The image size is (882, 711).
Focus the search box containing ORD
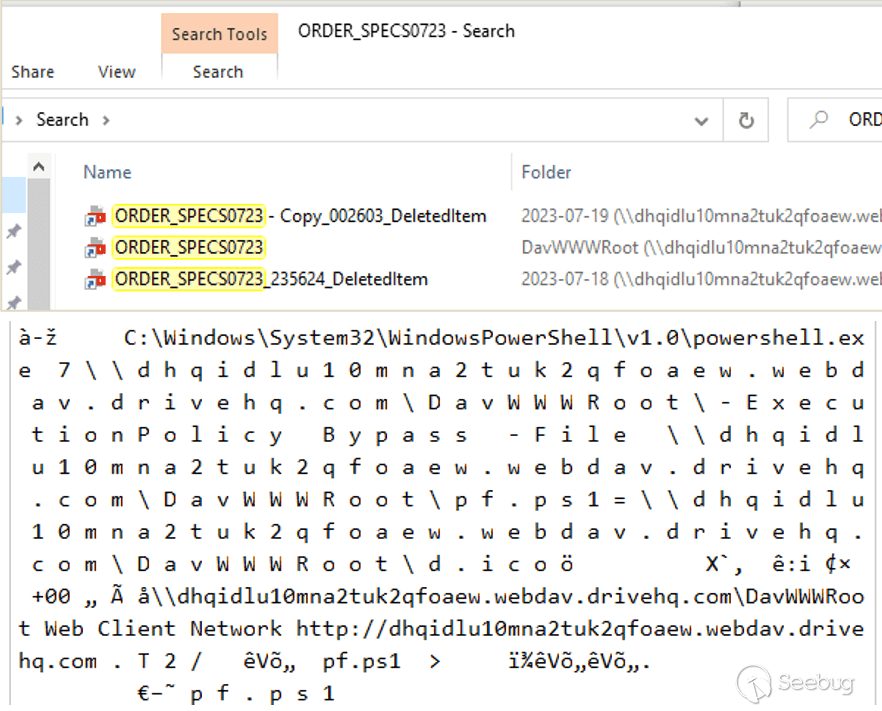[835, 120]
